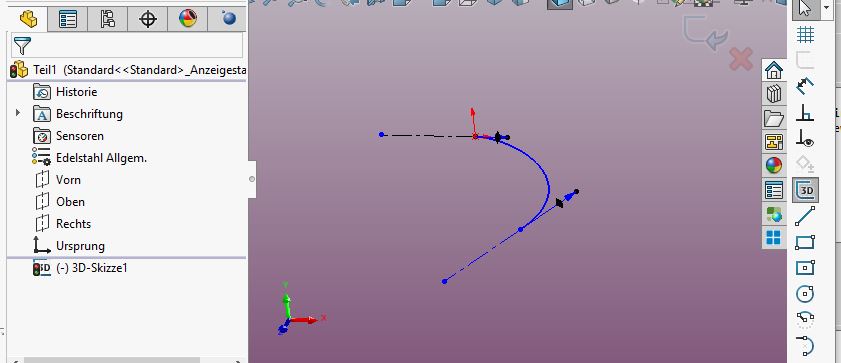Open the Design Library task pane

tap(773, 94)
